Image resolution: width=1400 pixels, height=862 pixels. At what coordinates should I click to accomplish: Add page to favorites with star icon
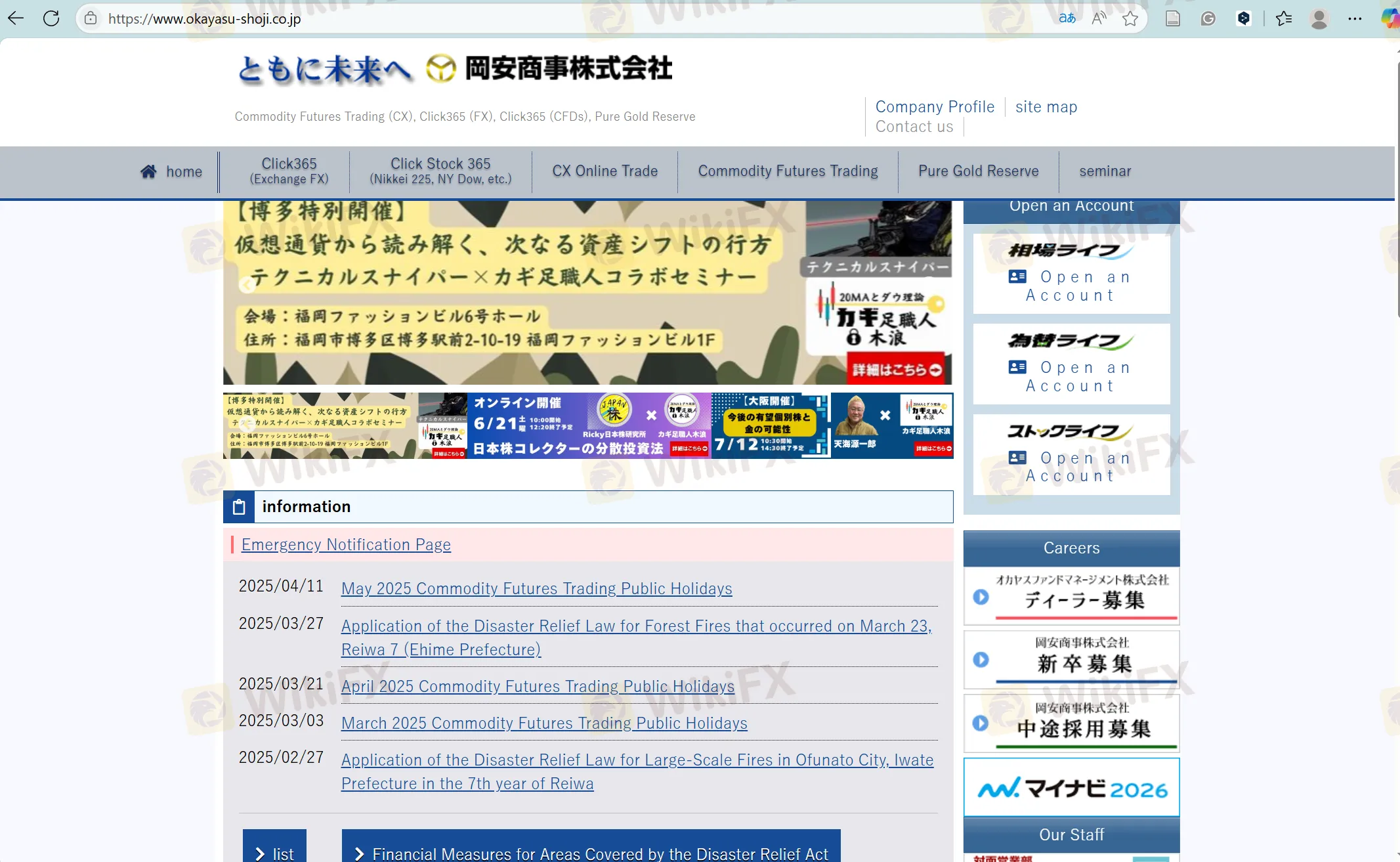[1130, 18]
